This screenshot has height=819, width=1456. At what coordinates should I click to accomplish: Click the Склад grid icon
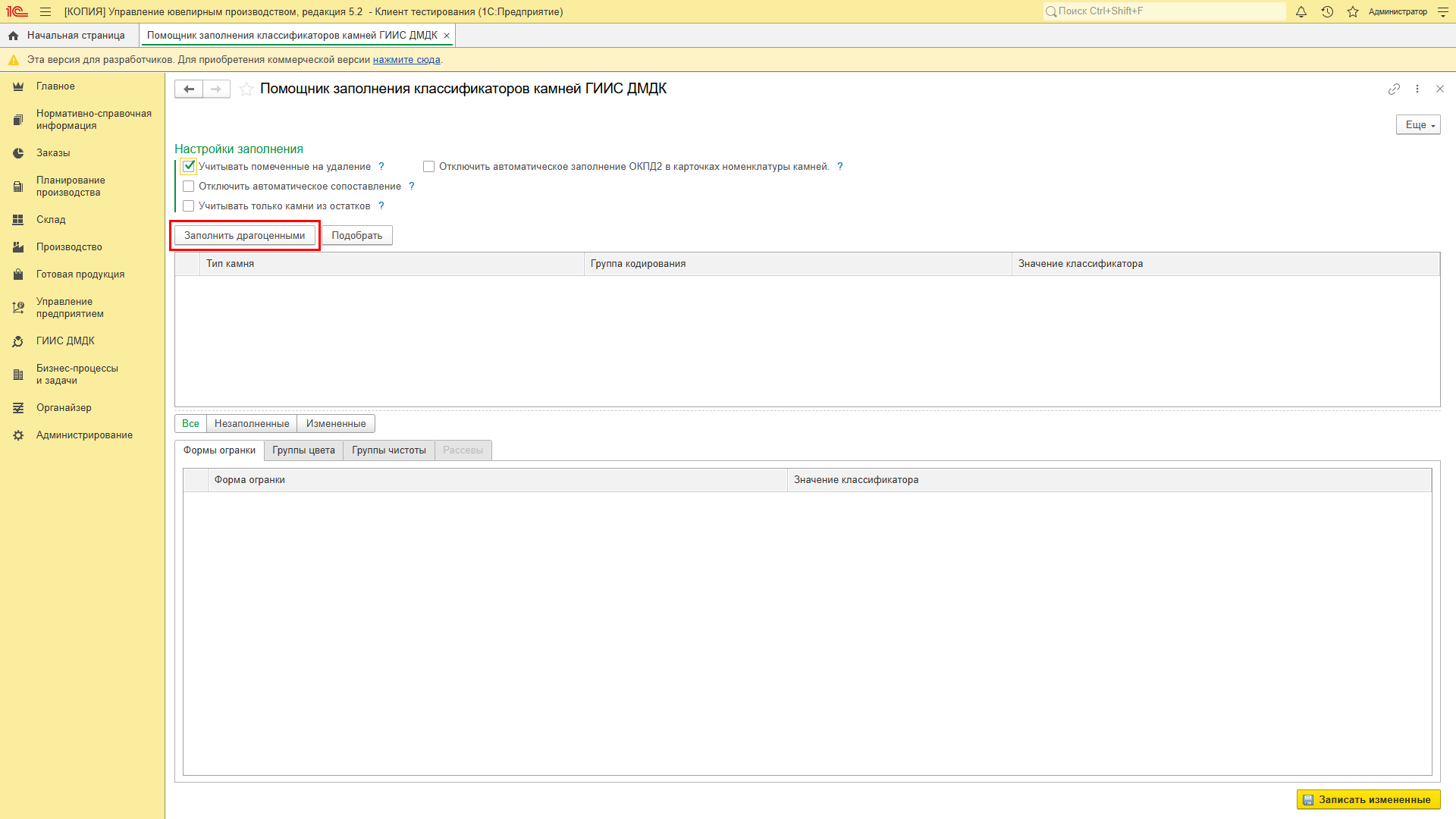pyautogui.click(x=18, y=220)
